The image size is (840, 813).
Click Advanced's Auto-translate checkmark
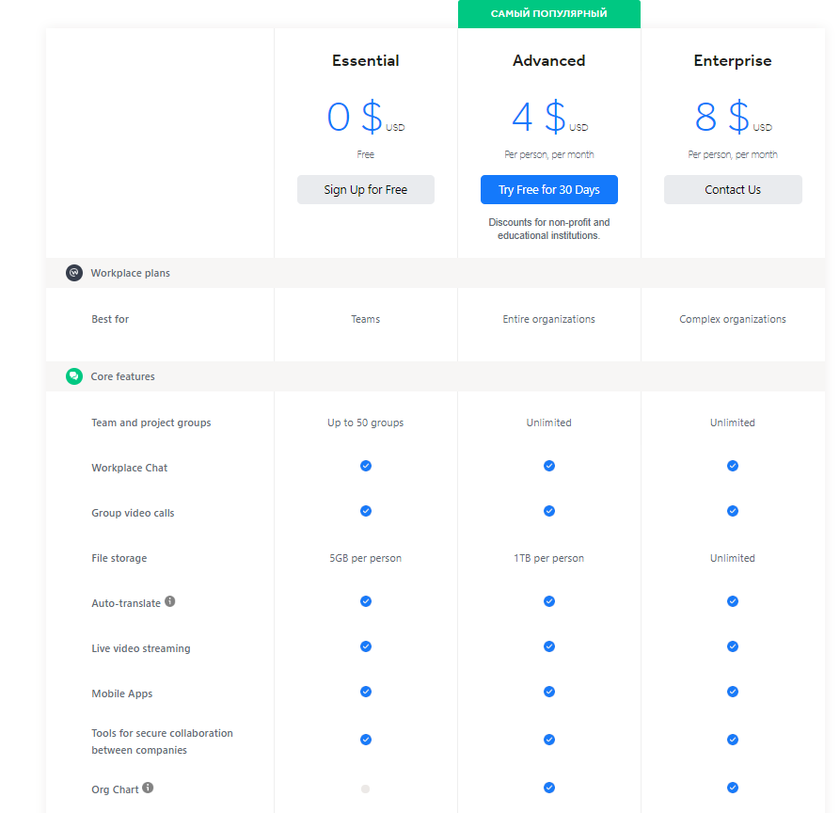(549, 601)
